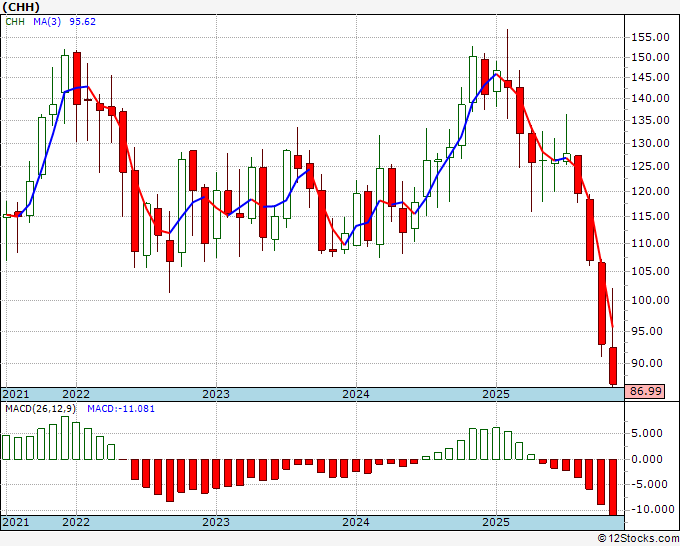Click the 95.62 moving average value
The height and width of the screenshot is (546, 680).
click(82, 22)
